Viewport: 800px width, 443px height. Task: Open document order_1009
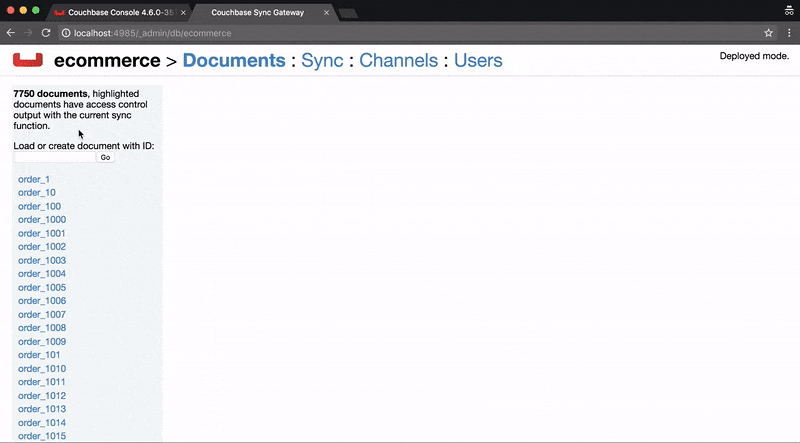tap(42, 341)
